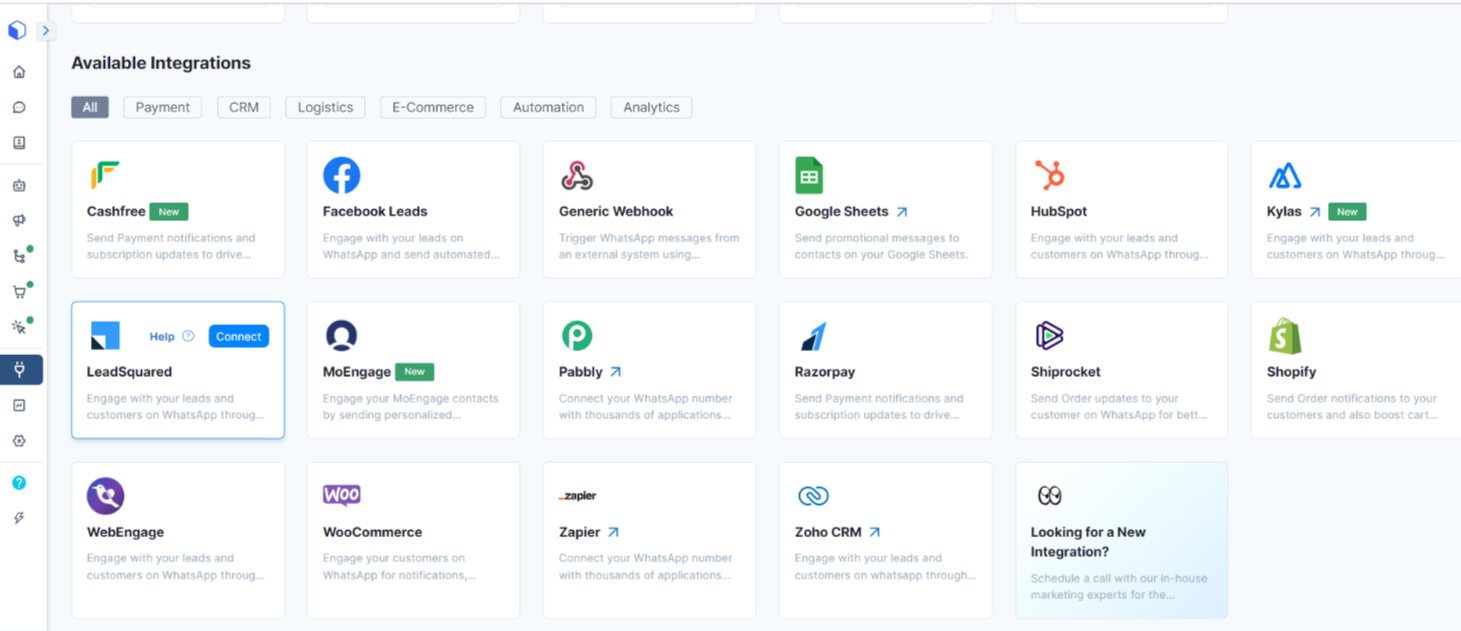Click the Shopify card title
Image resolution: width=1461 pixels, height=631 pixels.
click(1292, 372)
